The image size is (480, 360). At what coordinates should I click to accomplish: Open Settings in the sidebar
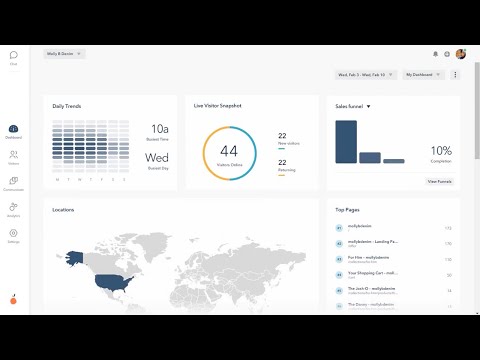point(13,236)
